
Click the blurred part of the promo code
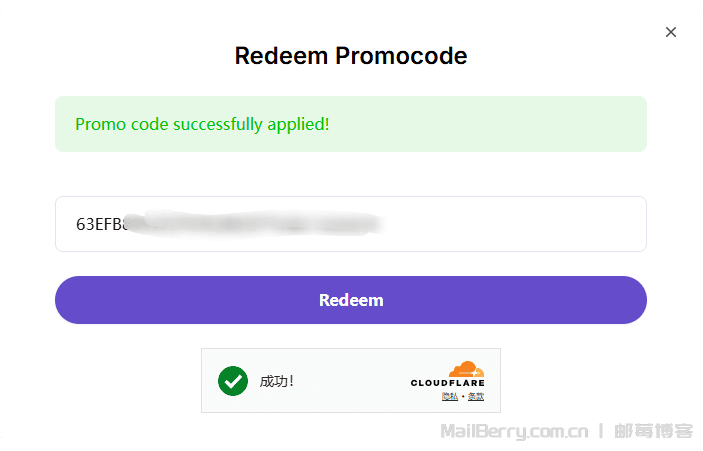[x=250, y=224]
